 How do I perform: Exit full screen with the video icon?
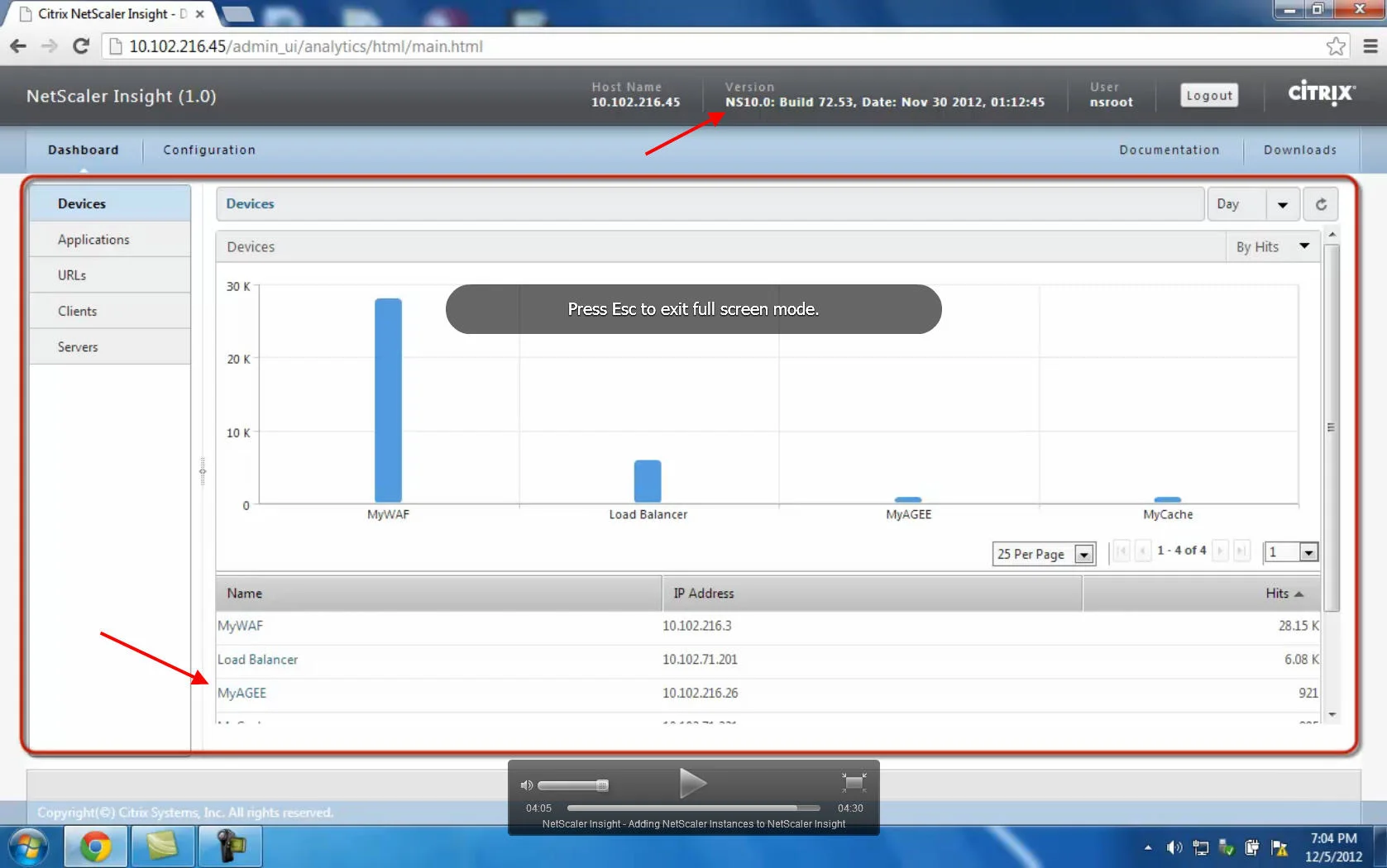854,782
